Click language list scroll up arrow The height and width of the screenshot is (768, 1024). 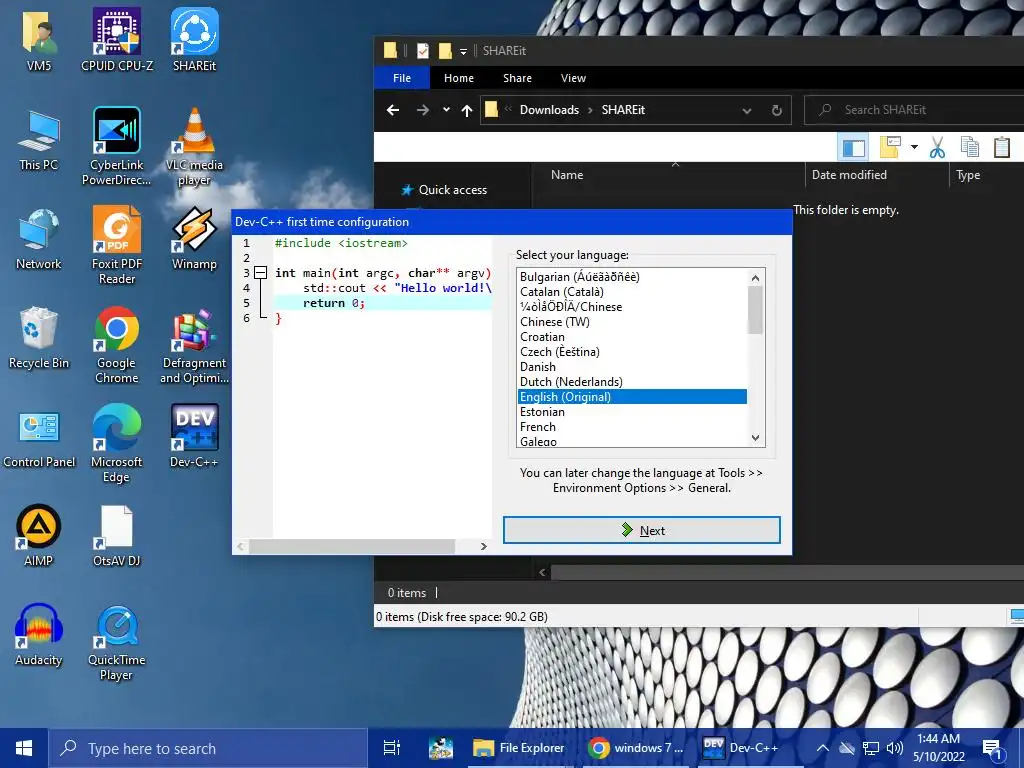(756, 278)
